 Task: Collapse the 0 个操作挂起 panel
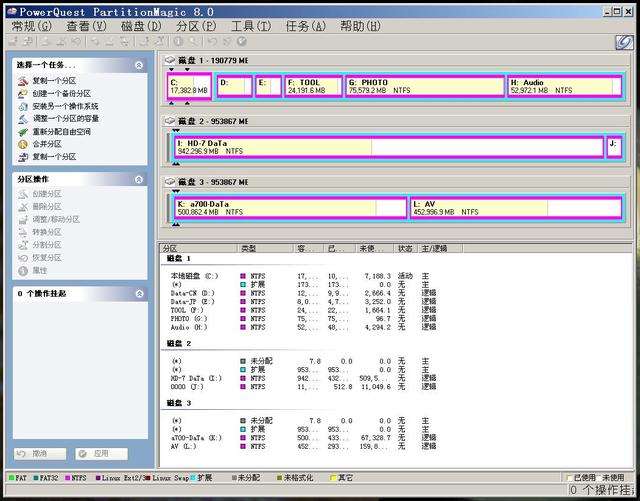click(139, 294)
